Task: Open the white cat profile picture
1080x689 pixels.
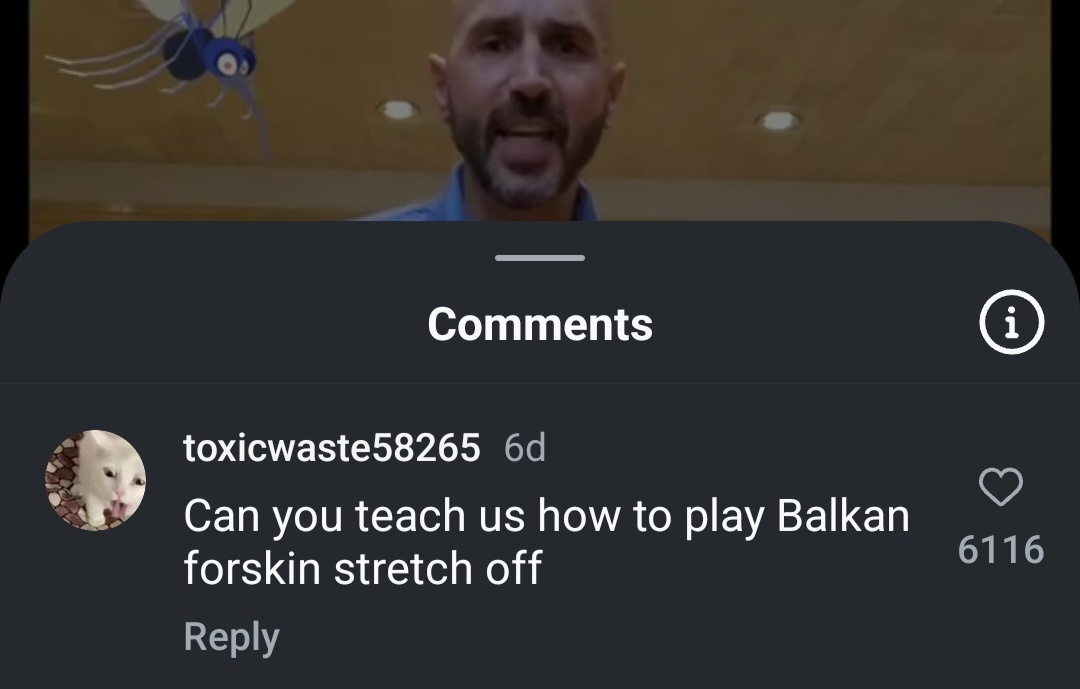Action: 95,480
